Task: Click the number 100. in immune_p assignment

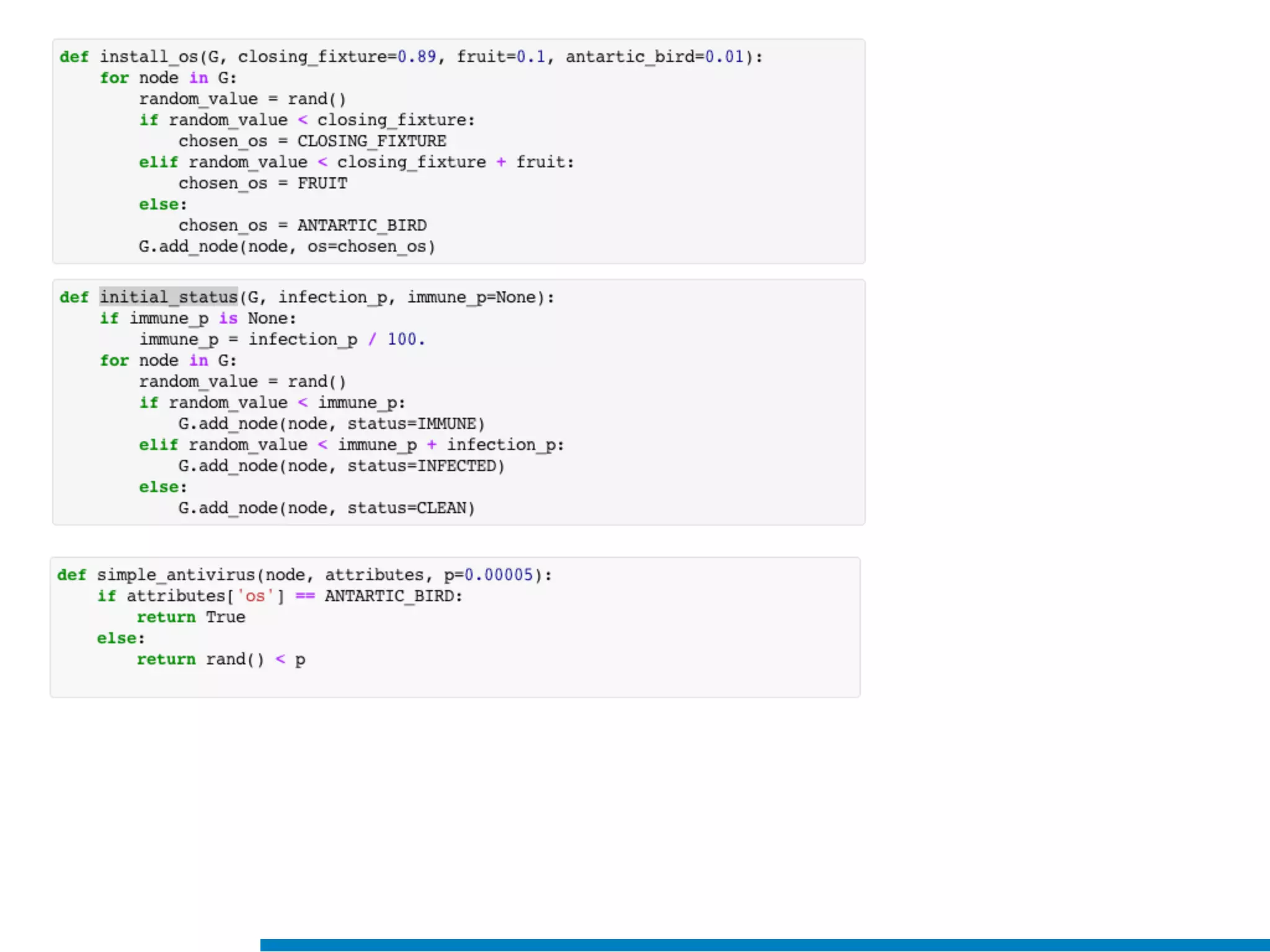Action: [406, 340]
